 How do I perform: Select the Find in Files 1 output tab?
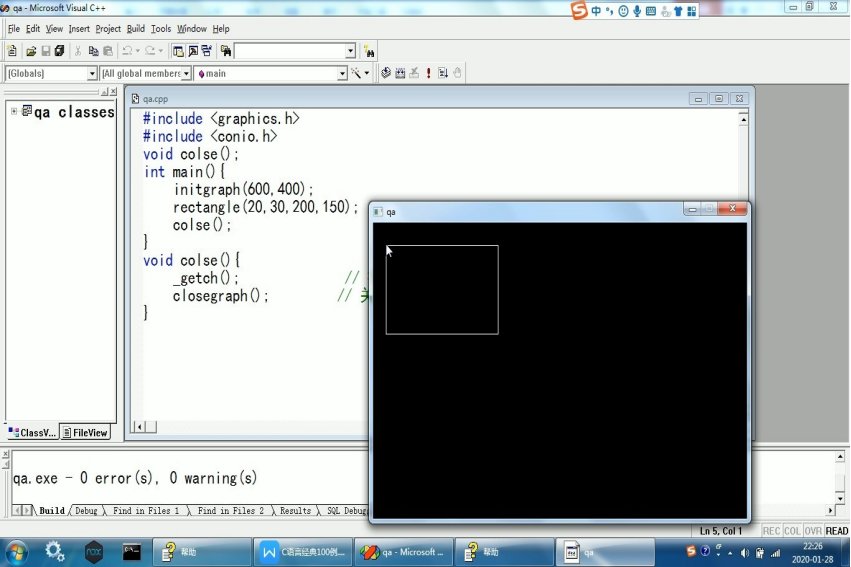point(145,511)
